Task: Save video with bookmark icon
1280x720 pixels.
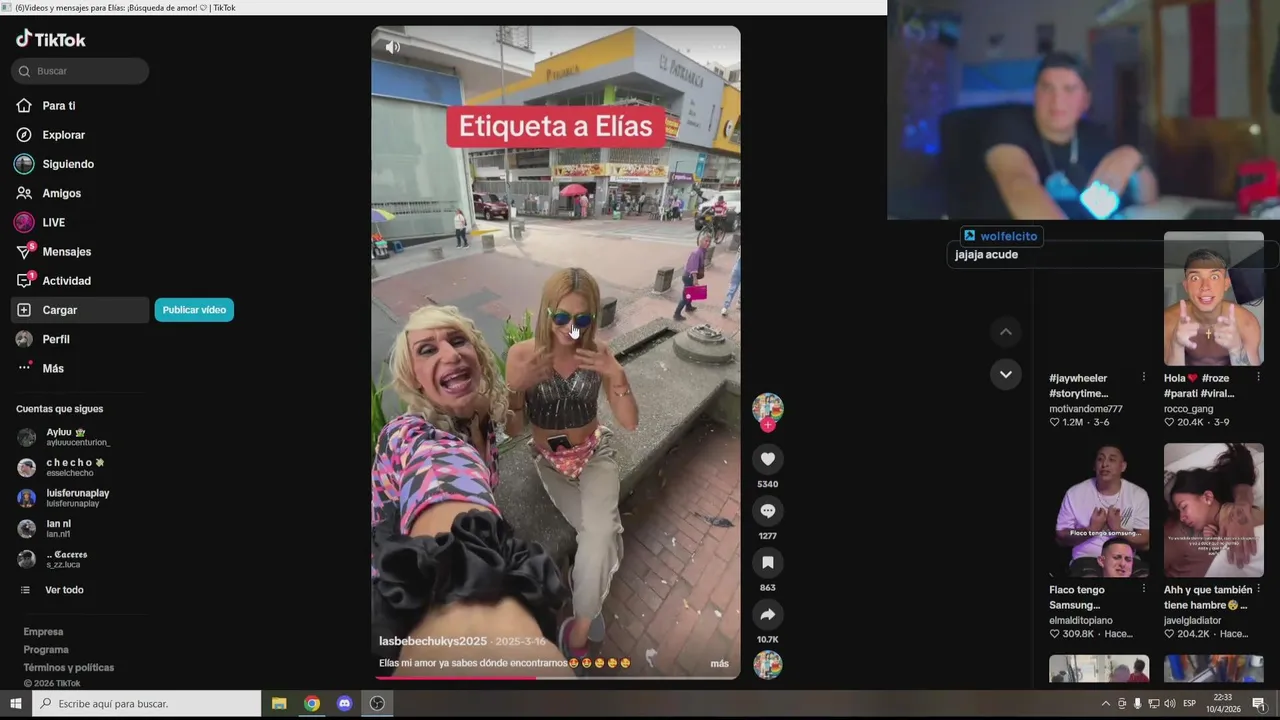Action: tap(768, 563)
